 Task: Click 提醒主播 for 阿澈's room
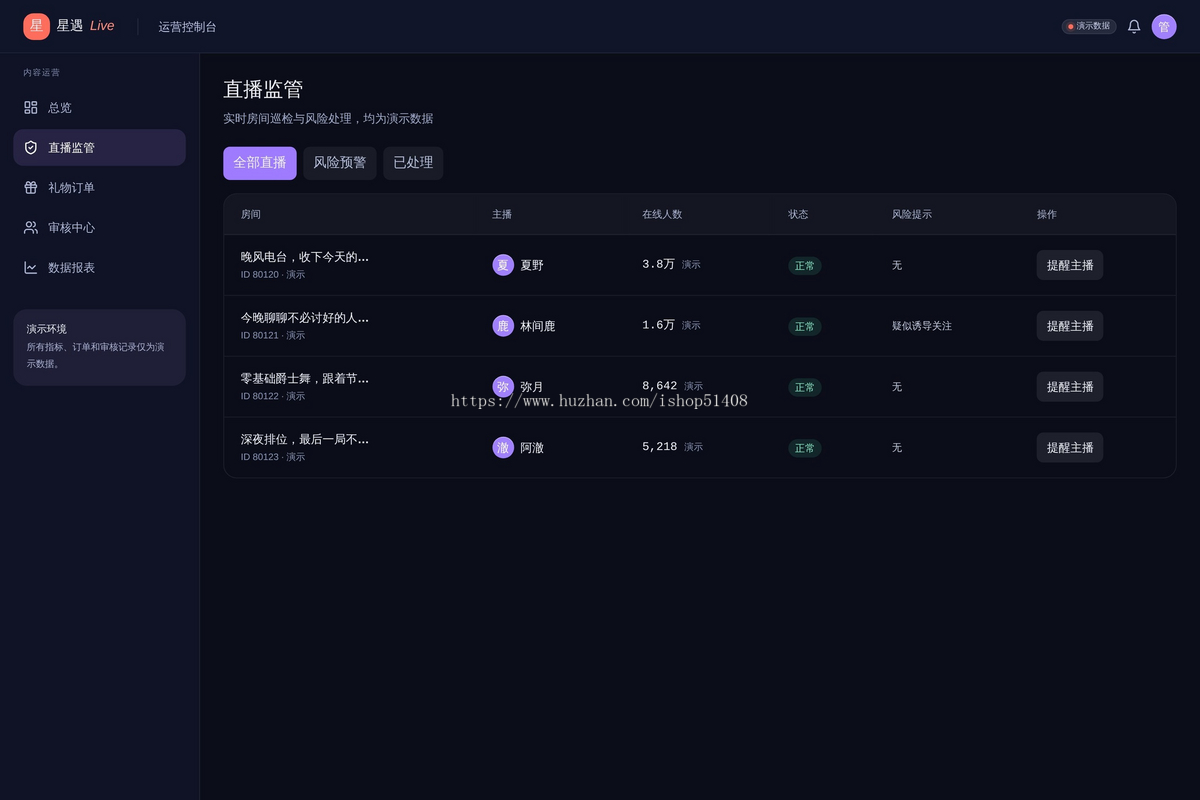[1070, 447]
